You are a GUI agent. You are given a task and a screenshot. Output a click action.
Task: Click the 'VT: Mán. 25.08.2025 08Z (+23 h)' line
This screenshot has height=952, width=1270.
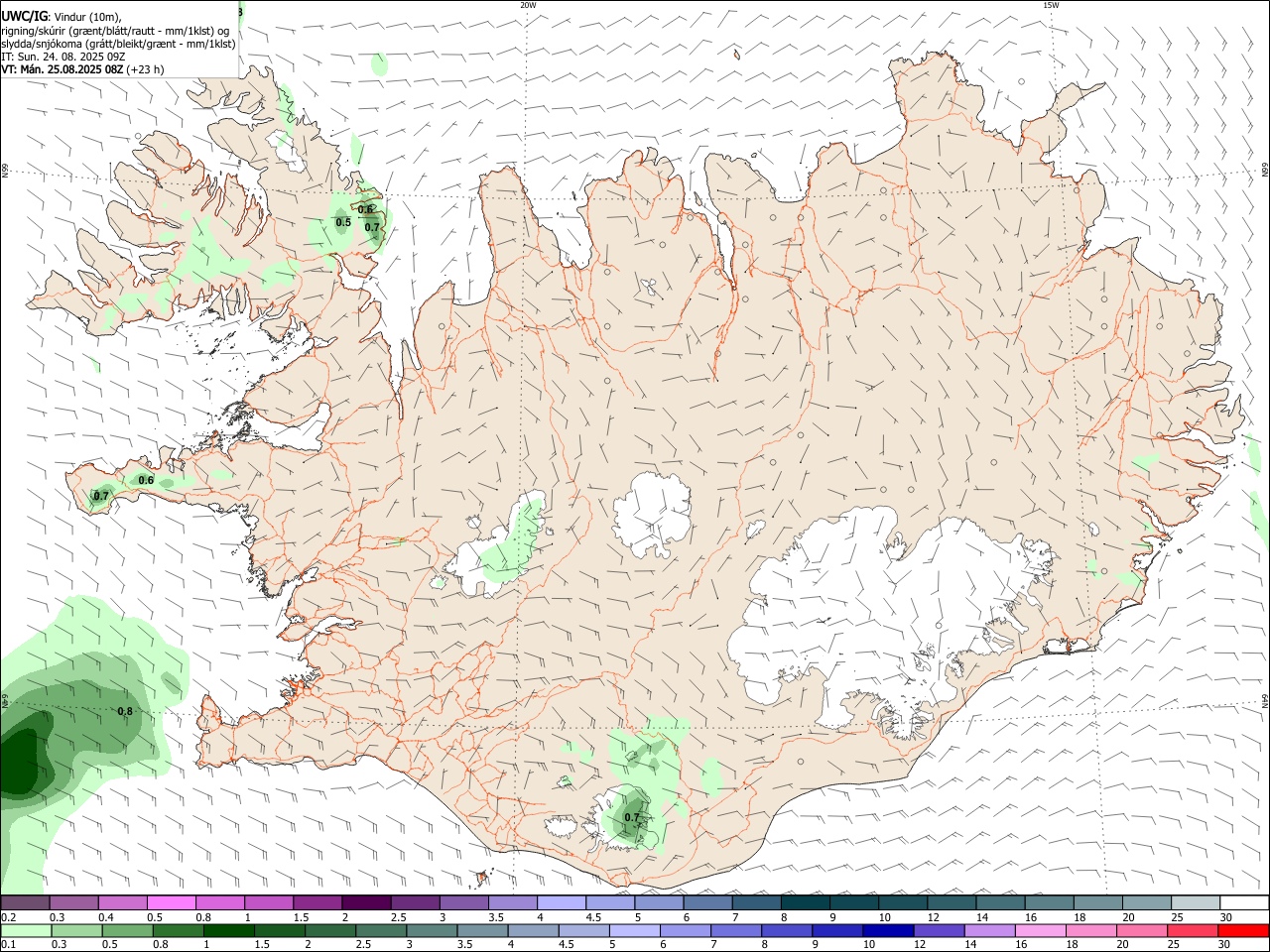click(83, 69)
